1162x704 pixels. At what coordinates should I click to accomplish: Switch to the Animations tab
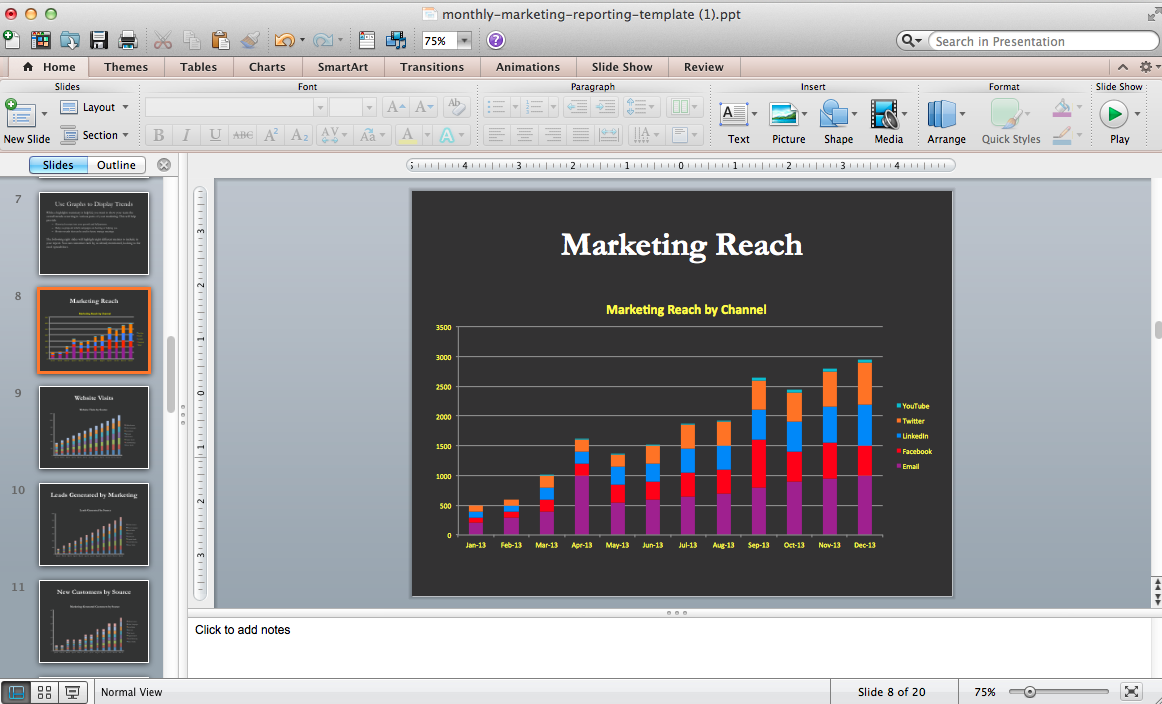click(528, 67)
